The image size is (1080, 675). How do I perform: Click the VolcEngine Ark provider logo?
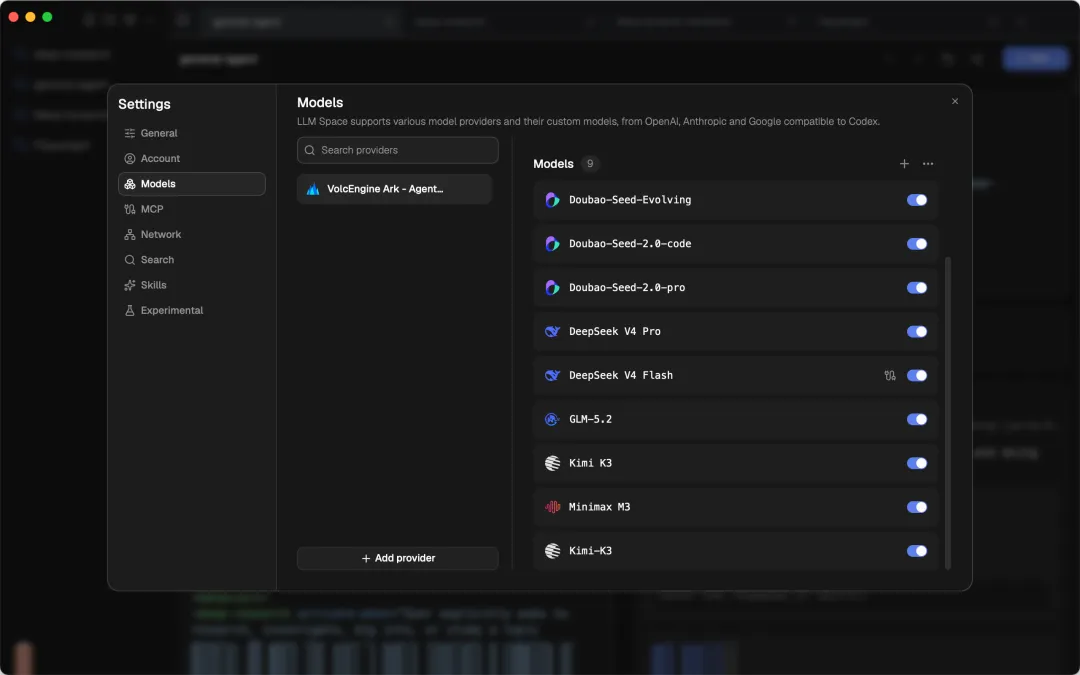[313, 189]
